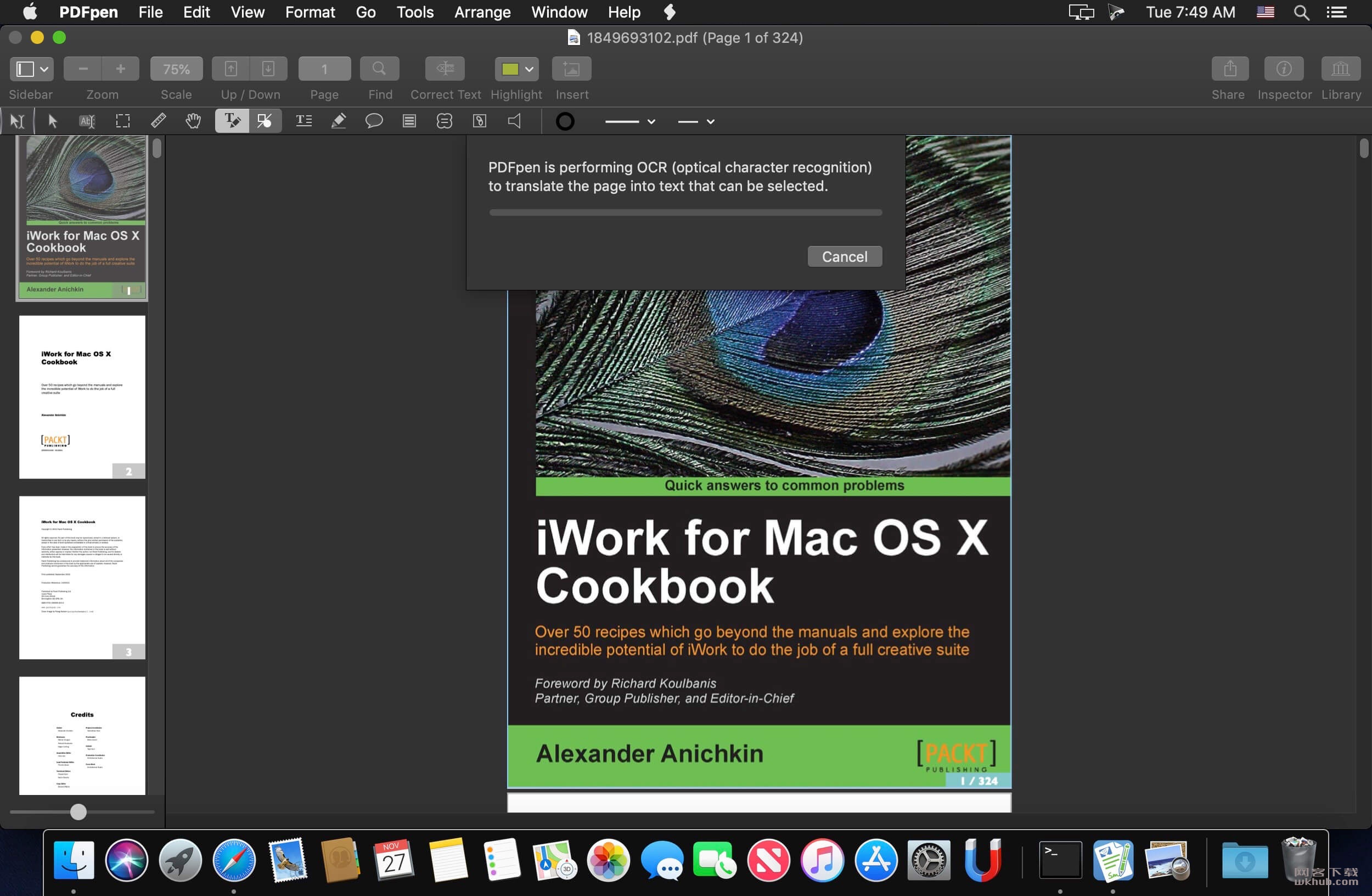Open the Go menu
The width and height of the screenshot is (1372, 896).
point(366,12)
